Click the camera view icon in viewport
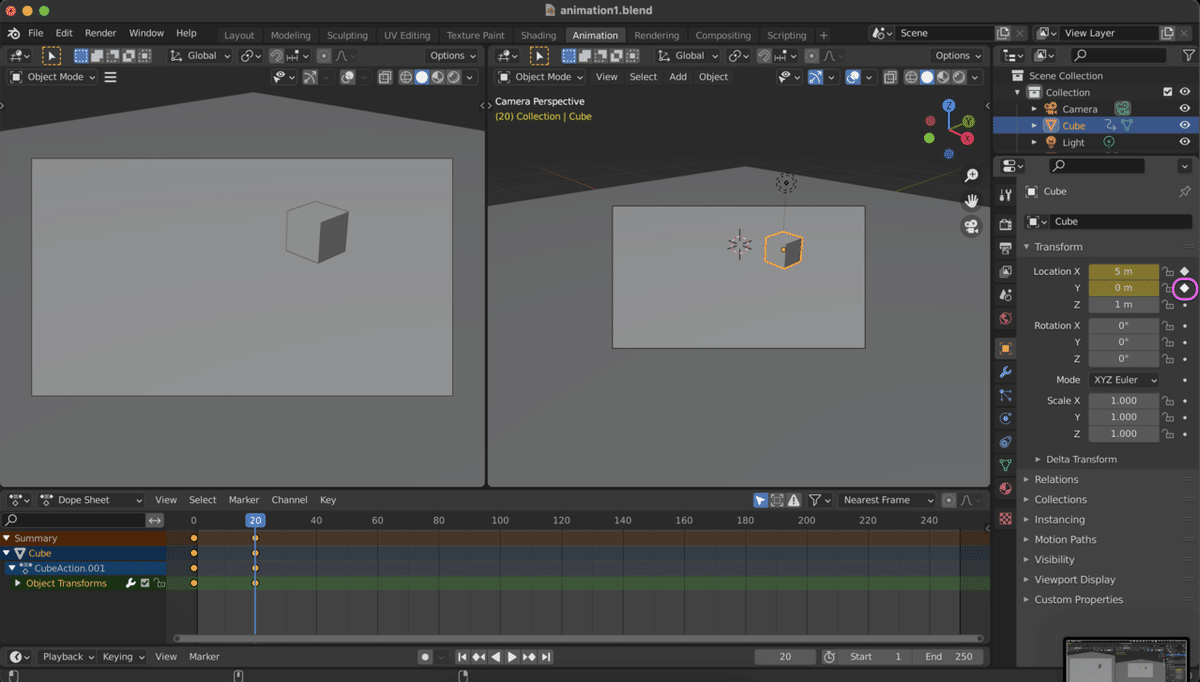This screenshot has width=1200, height=682. tap(970, 227)
